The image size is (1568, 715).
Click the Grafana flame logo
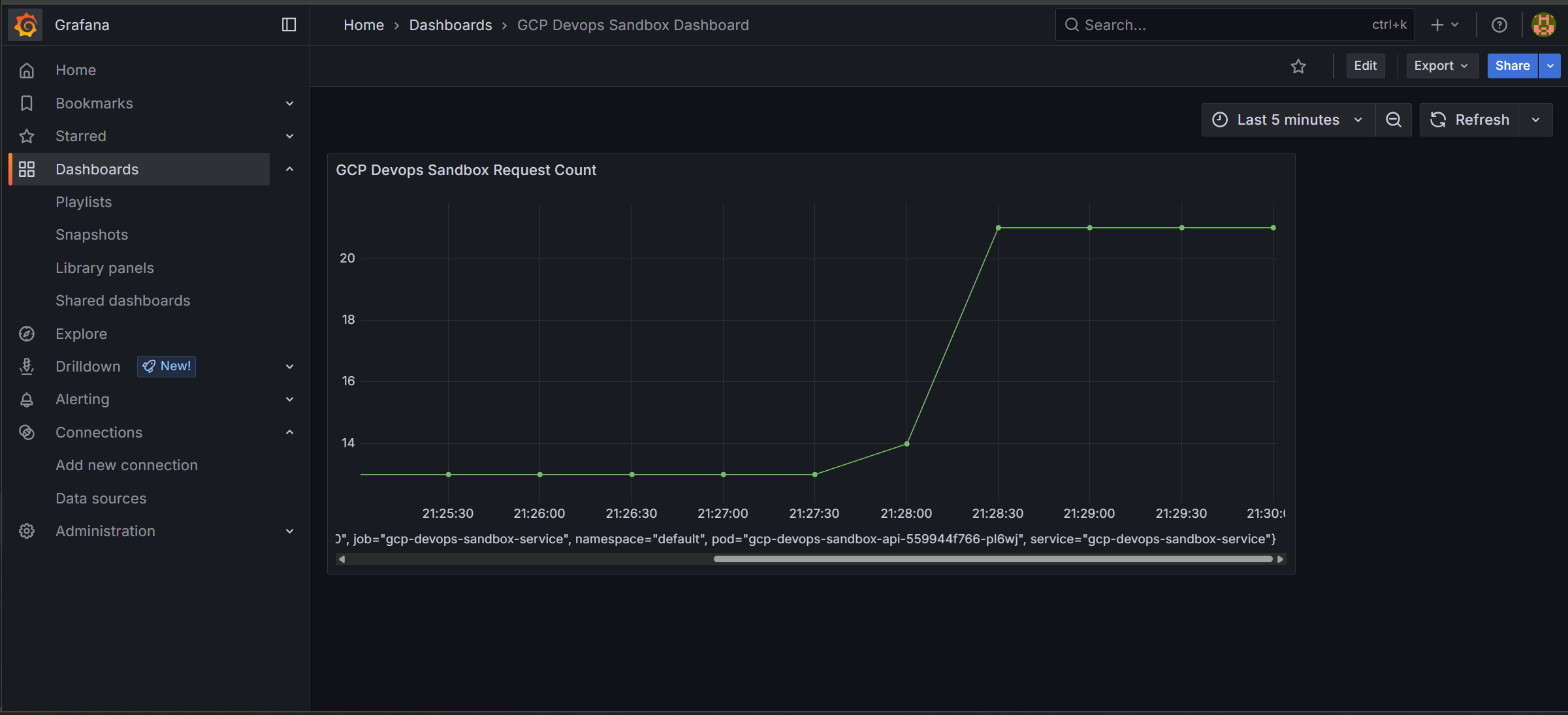[x=25, y=25]
